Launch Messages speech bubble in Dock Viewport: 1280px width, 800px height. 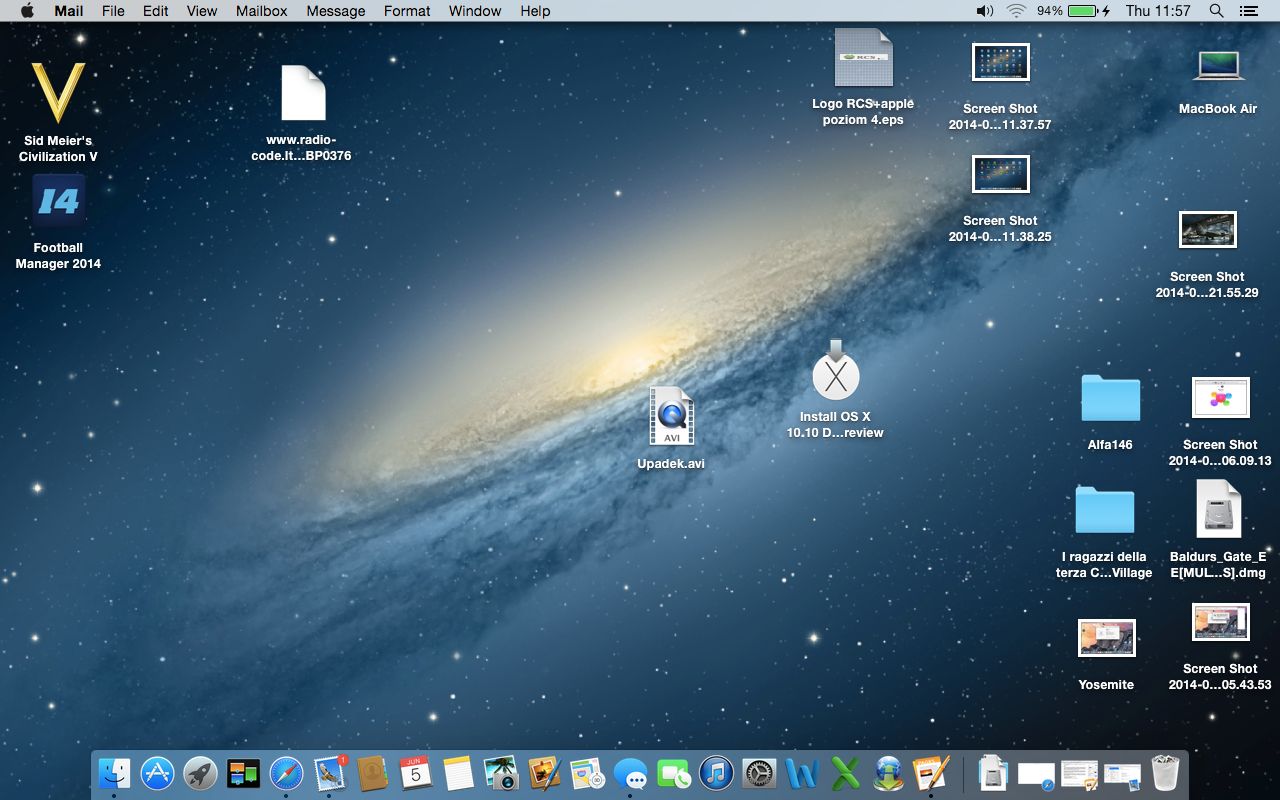pos(630,773)
